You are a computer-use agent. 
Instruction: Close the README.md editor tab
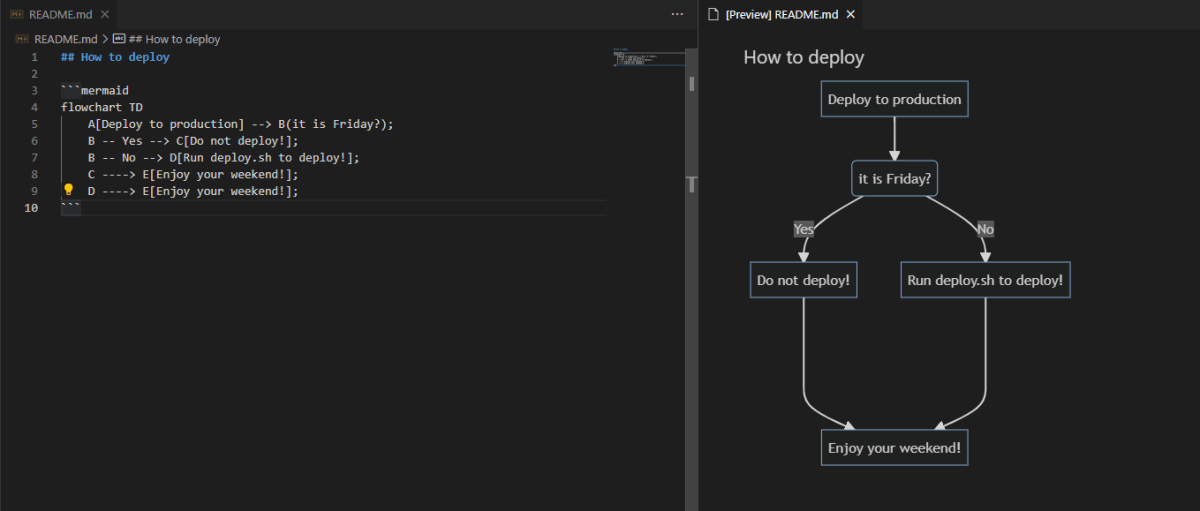pos(104,14)
